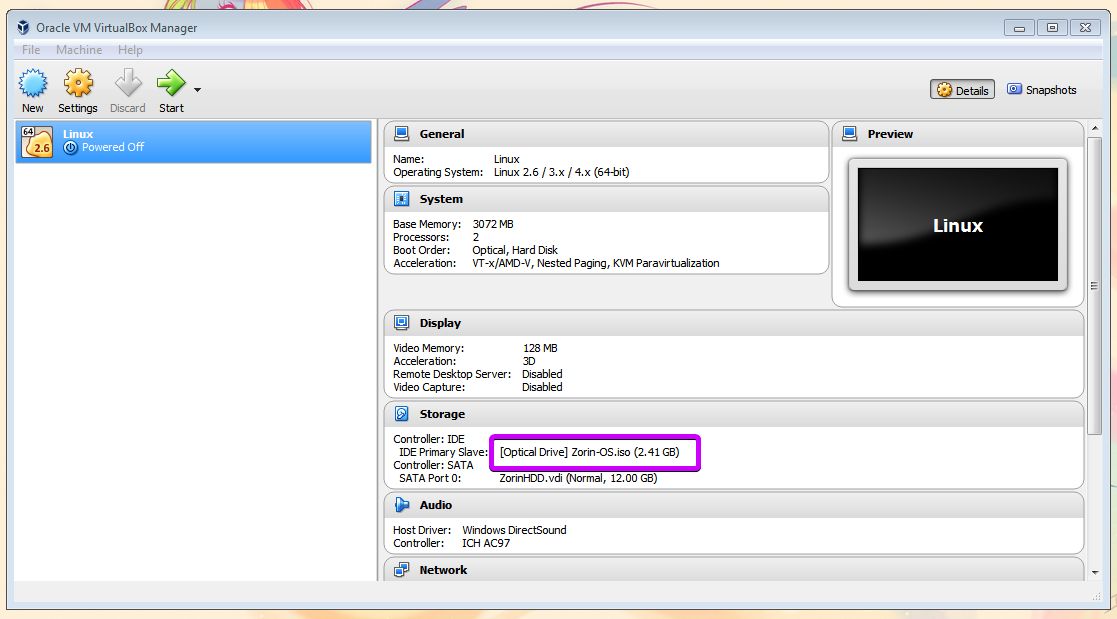Click the Snapshots camera icon
This screenshot has height=619, width=1117.
1014,89
